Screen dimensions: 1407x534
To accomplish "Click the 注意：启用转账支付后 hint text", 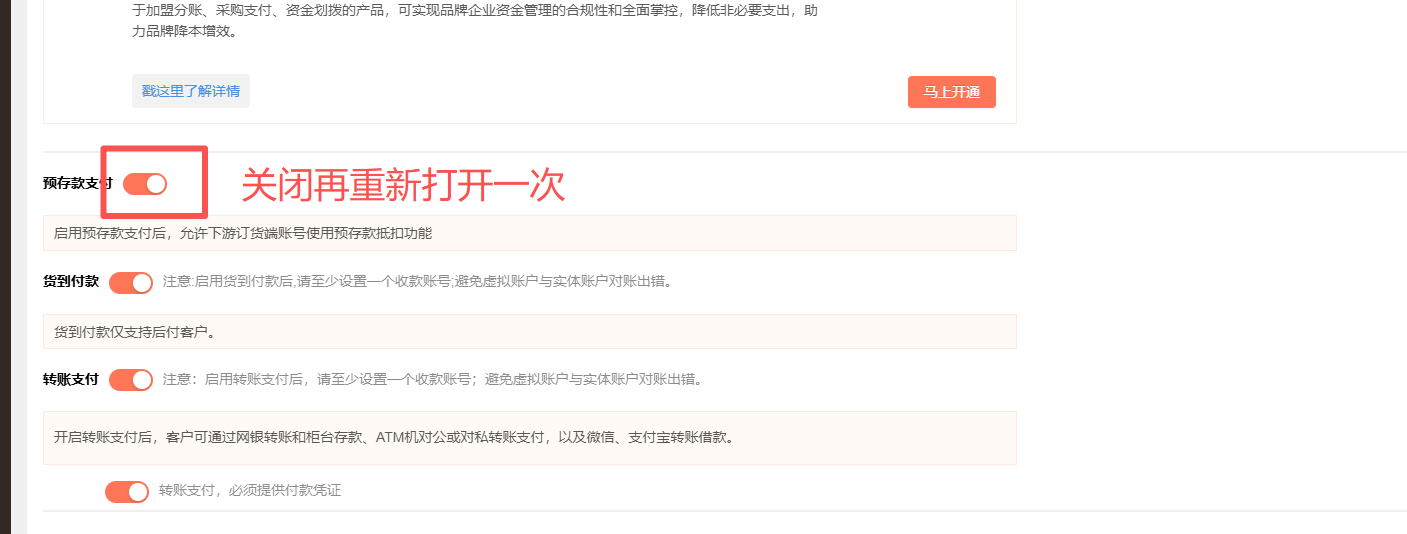I will pos(433,379).
